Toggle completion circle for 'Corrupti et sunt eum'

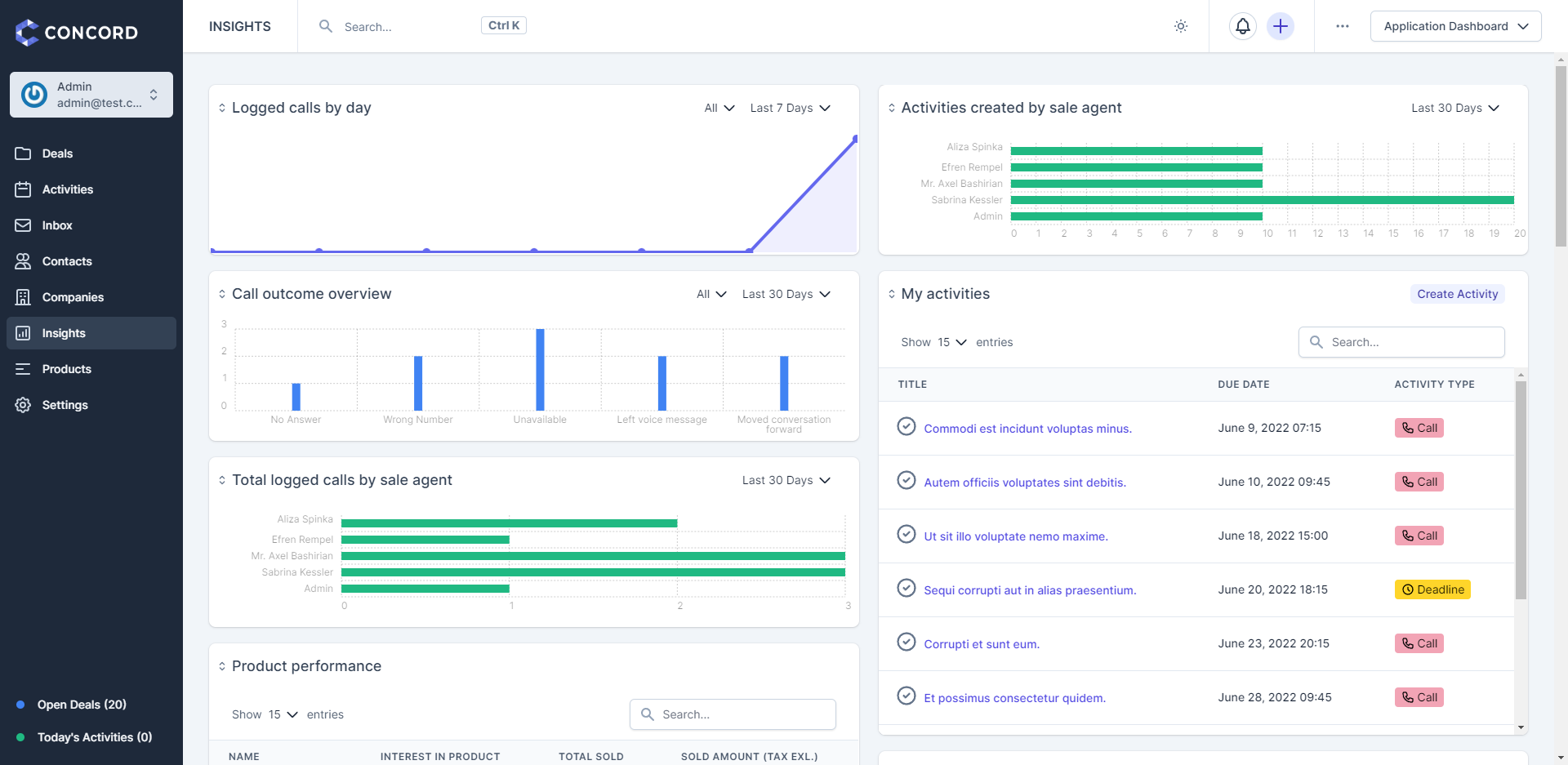906,643
